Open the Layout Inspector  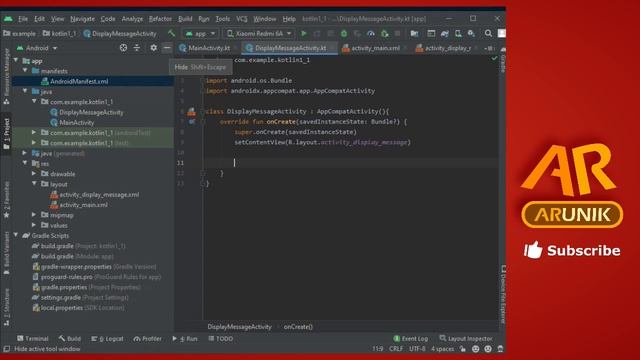[466, 338]
